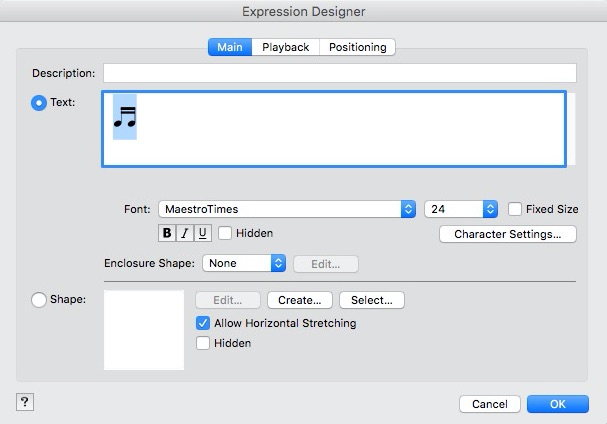The height and width of the screenshot is (424, 607).
Task: Toggle Bold text style button
Action: (x=167, y=234)
